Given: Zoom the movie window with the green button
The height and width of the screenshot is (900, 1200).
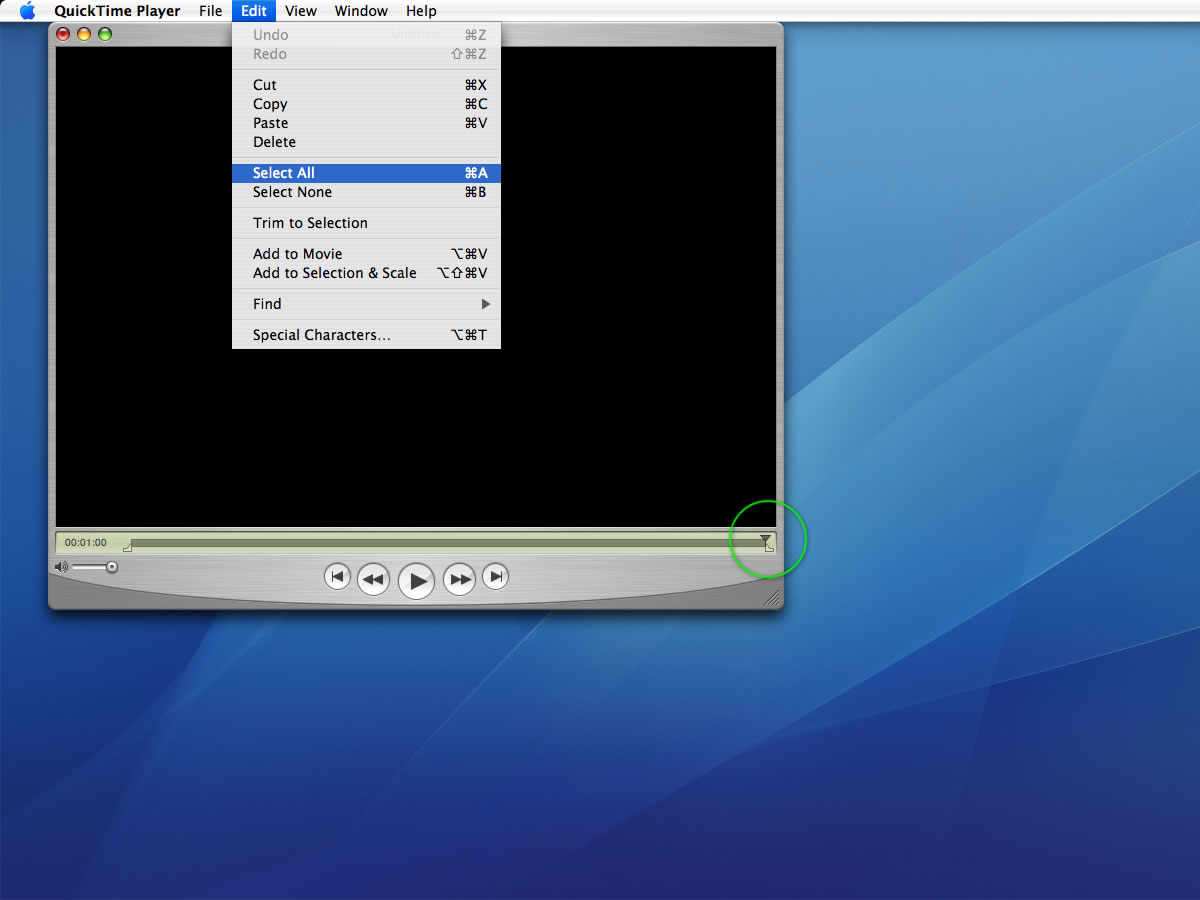Looking at the screenshot, I should [105, 34].
